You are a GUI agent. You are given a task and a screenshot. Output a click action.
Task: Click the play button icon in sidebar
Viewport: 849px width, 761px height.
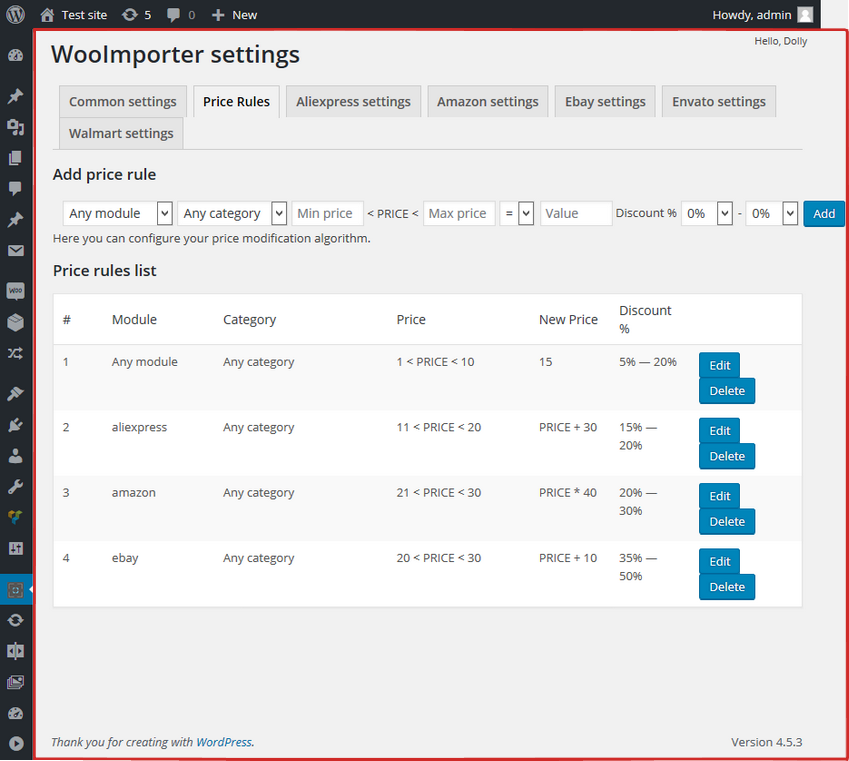pyautogui.click(x=16, y=744)
